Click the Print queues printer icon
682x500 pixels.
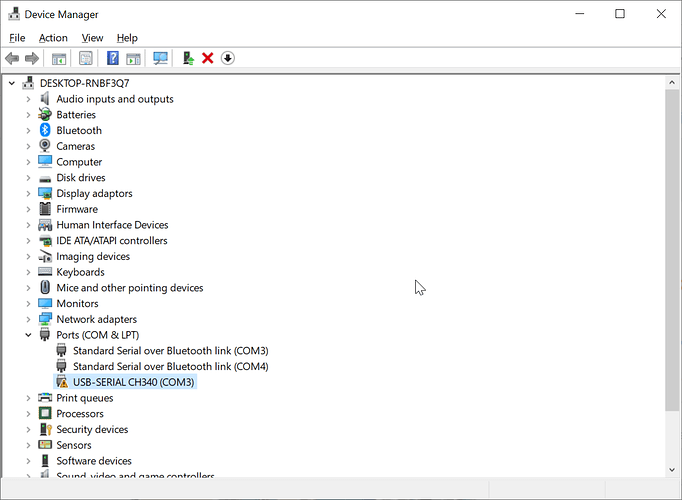45,397
